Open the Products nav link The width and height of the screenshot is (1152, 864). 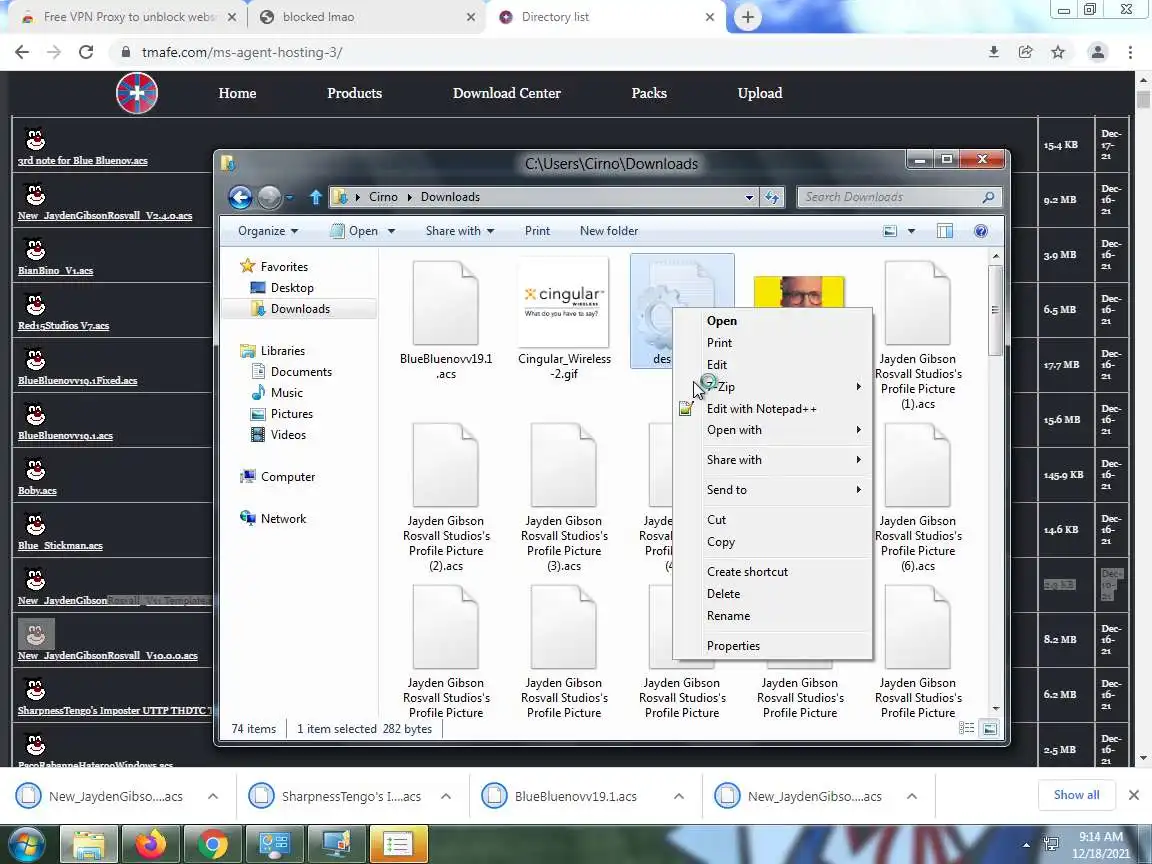tap(354, 93)
